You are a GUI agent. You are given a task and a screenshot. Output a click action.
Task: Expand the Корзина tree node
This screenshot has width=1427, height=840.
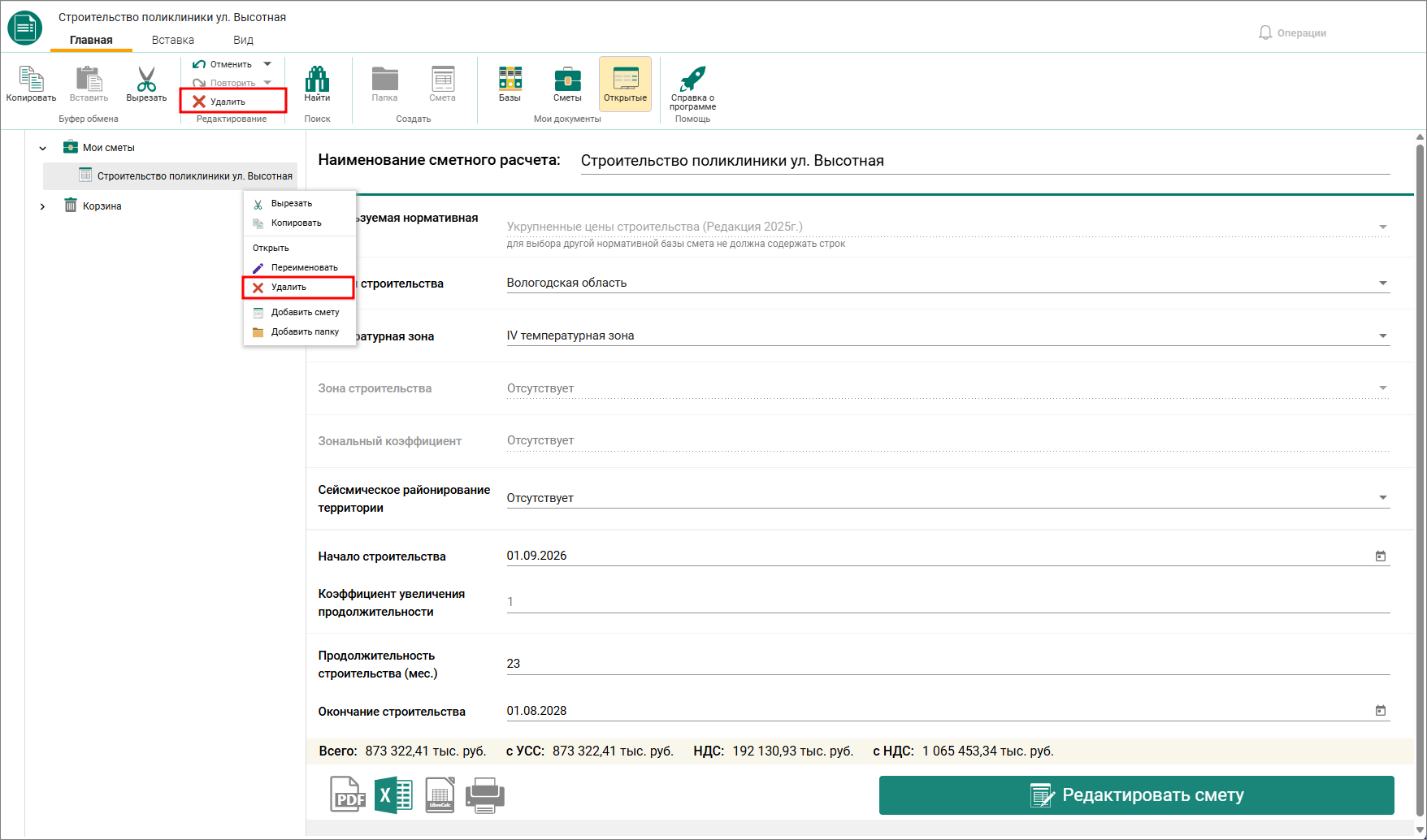click(43, 206)
